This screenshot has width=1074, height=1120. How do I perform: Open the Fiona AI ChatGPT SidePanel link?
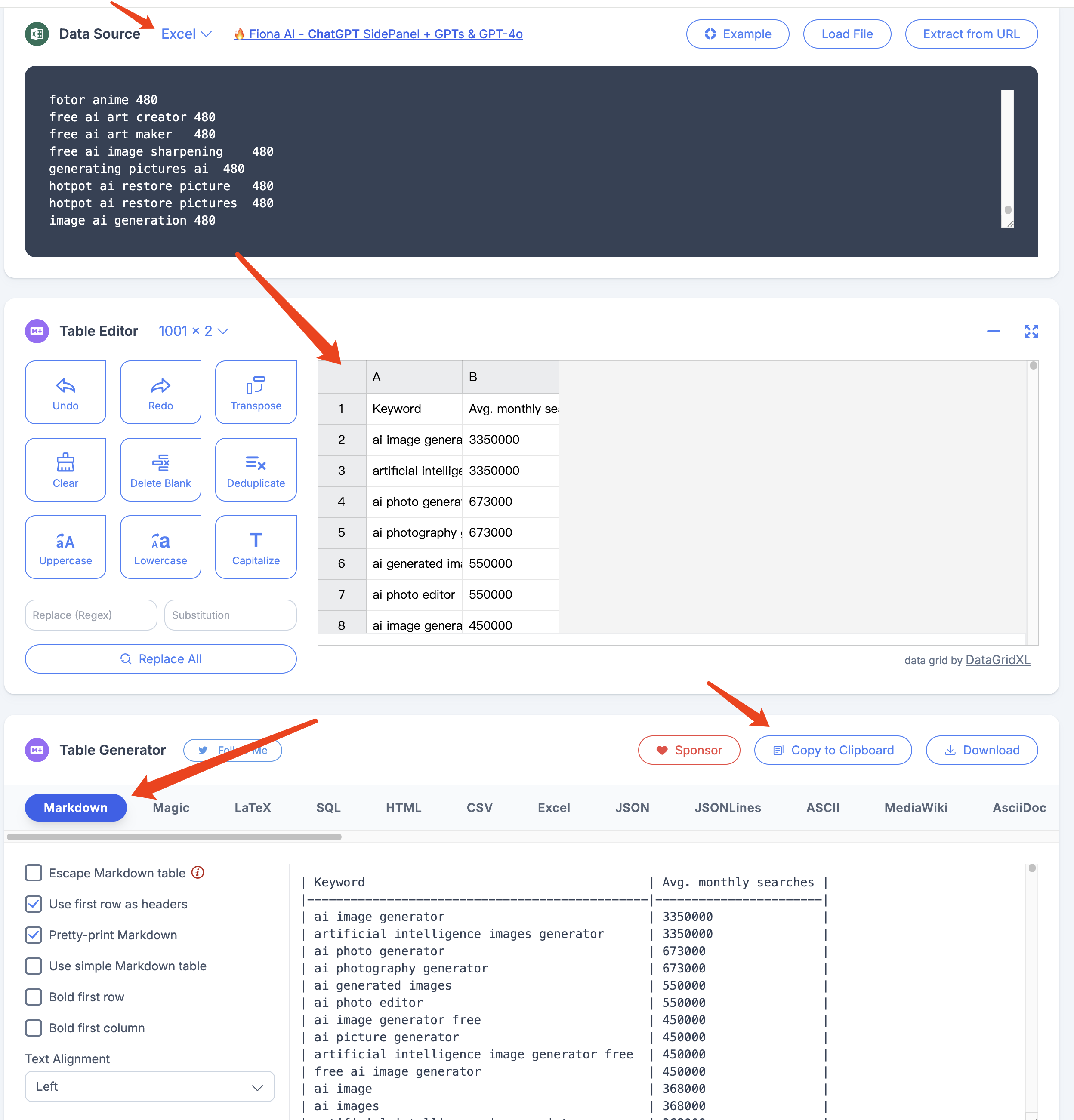(x=378, y=34)
